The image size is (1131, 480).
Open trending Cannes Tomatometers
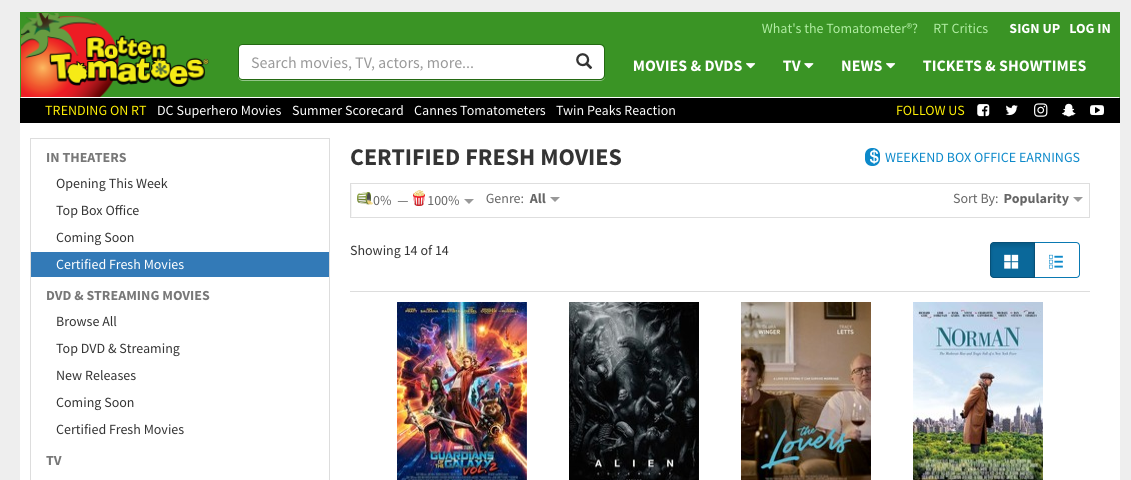(x=480, y=110)
